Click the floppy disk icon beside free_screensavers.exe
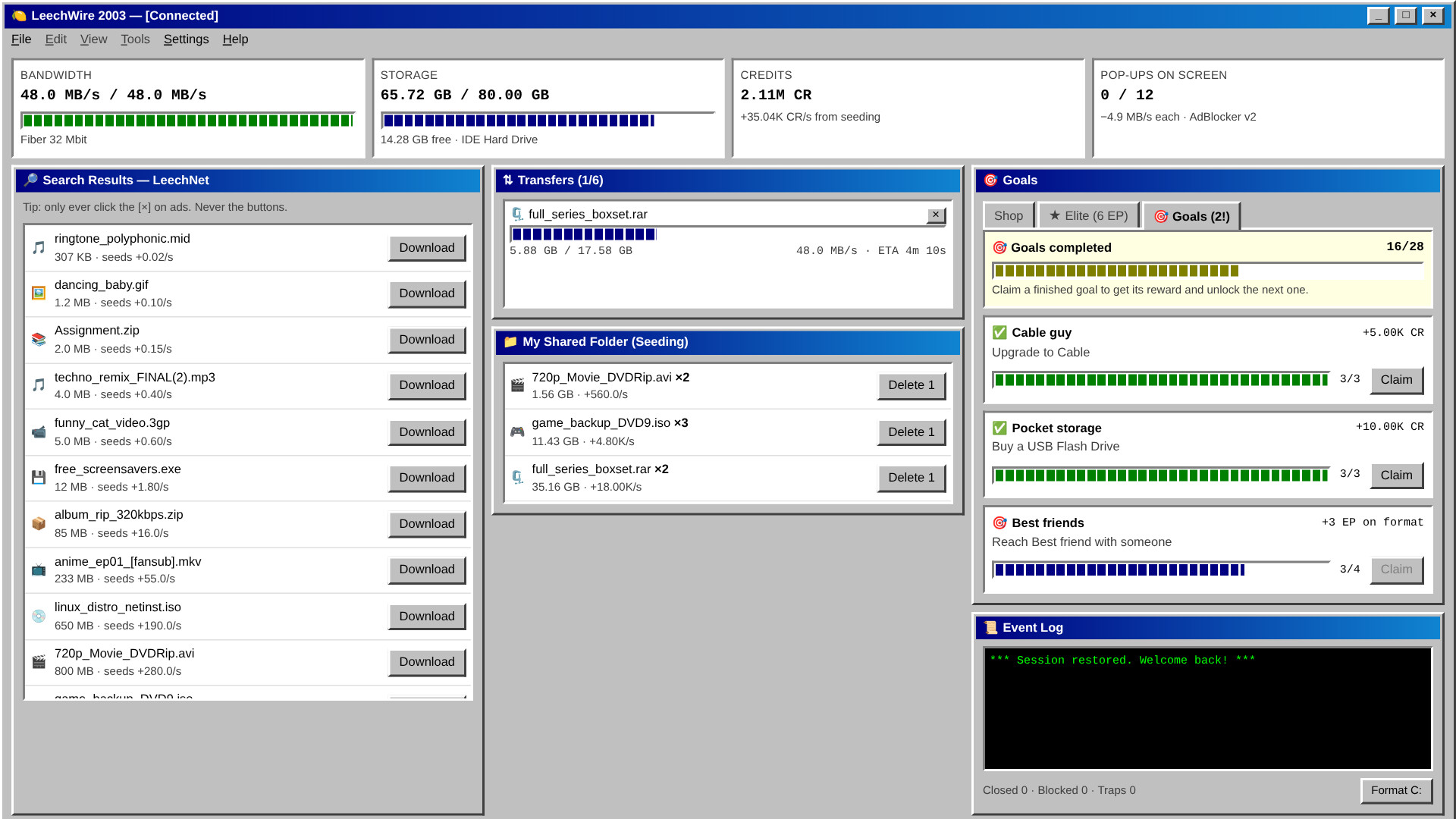 click(x=39, y=477)
